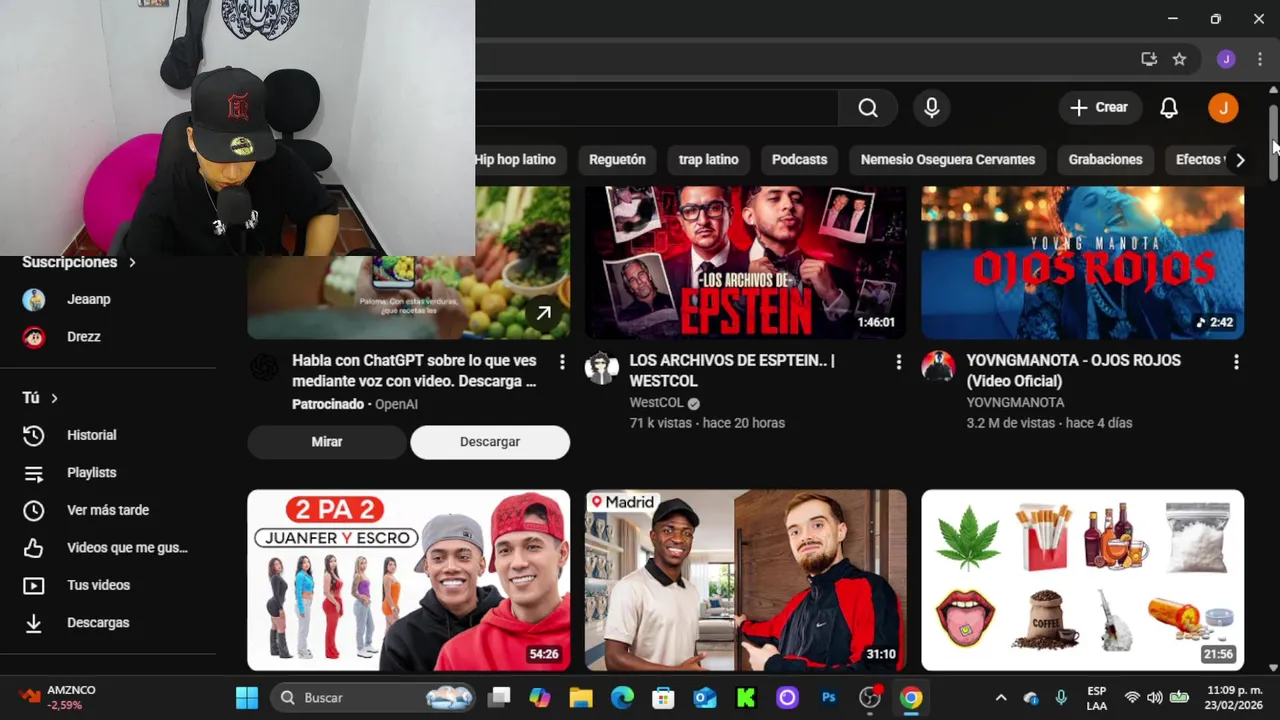Open the Los Archivos de Epstein thumbnail
This screenshot has width=1280, height=720.
pos(746,263)
